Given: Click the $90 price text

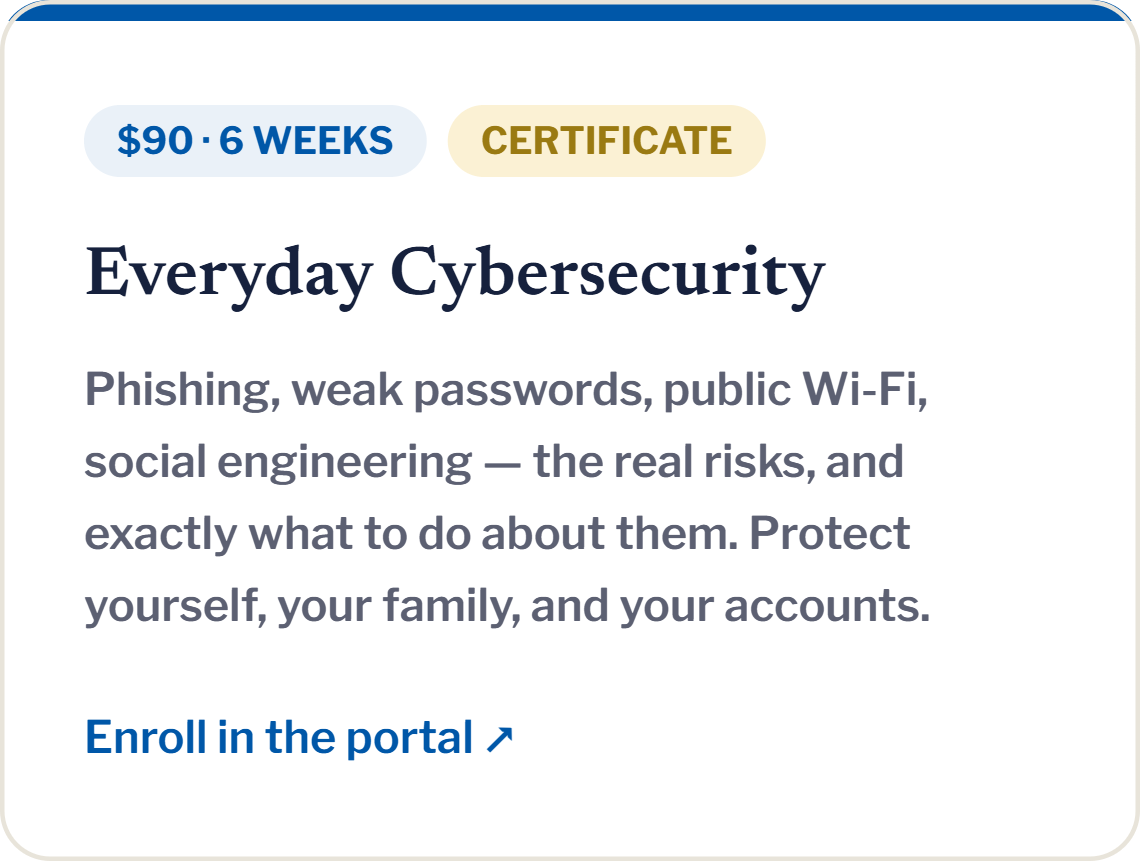Looking at the screenshot, I should 155,141.
